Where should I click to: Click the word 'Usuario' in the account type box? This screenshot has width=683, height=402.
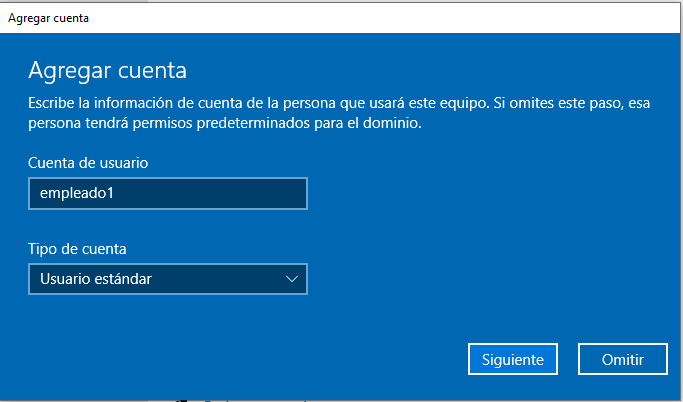pyautogui.click(x=65, y=279)
